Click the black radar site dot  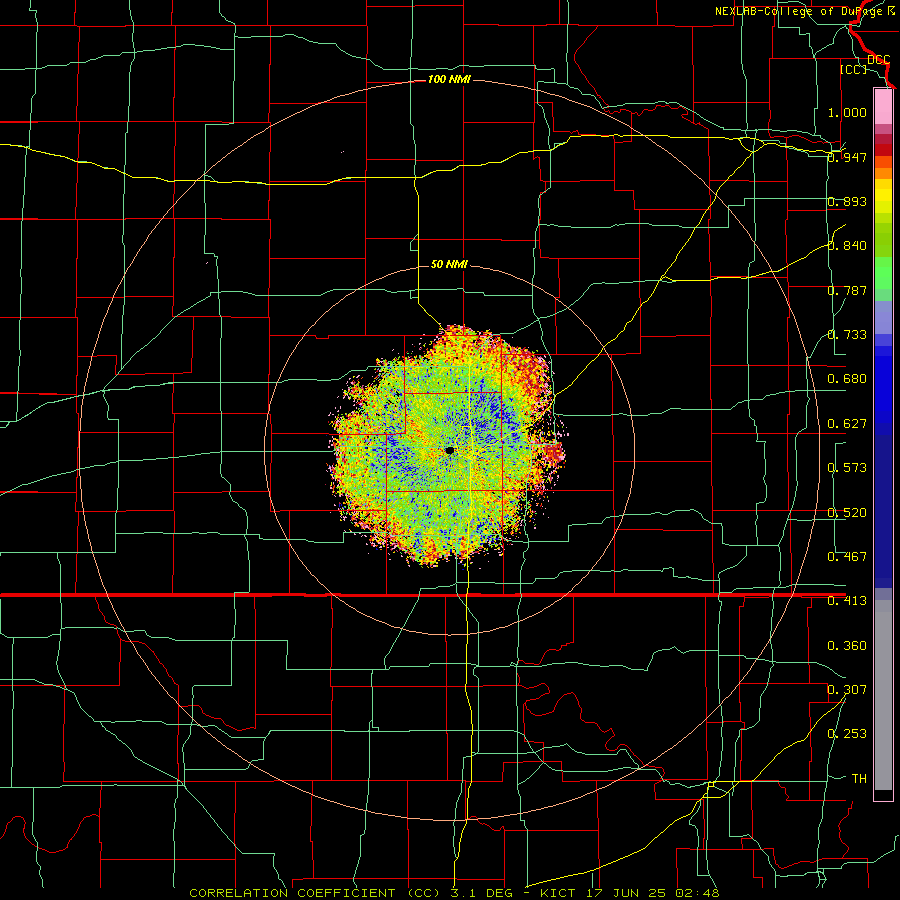click(449, 451)
